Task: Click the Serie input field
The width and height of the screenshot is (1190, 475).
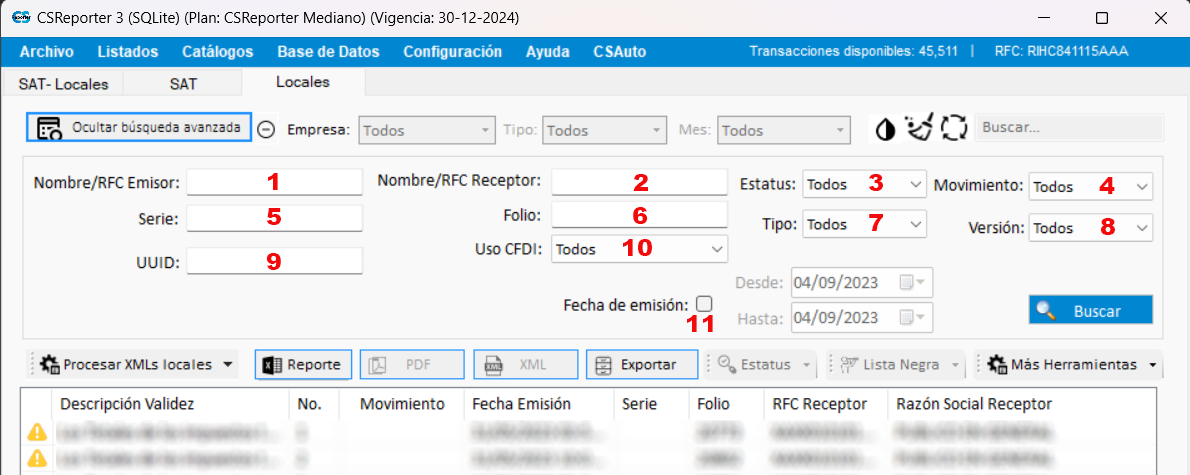Action: 275,219
